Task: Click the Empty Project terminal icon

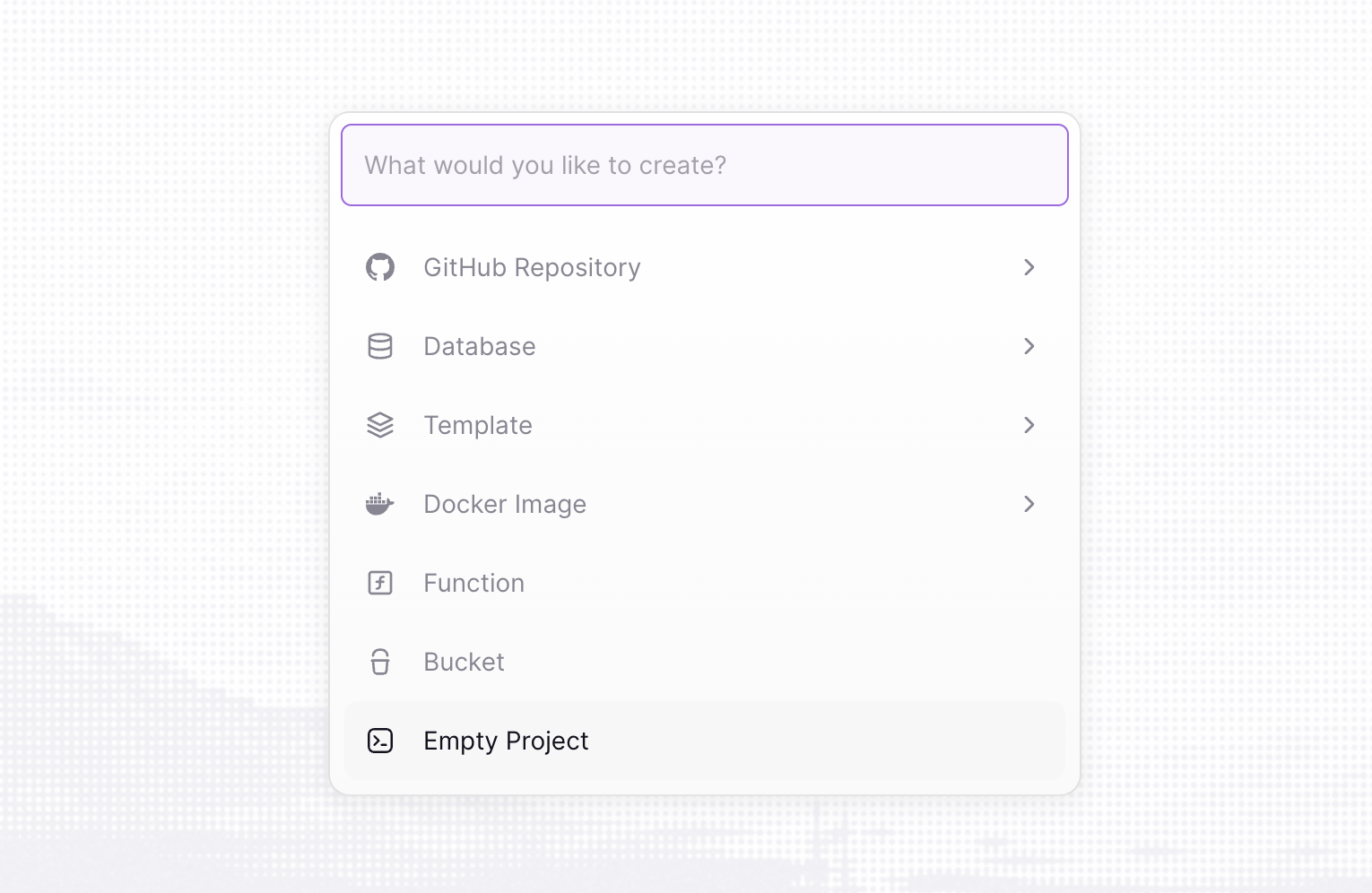Action: (x=380, y=741)
